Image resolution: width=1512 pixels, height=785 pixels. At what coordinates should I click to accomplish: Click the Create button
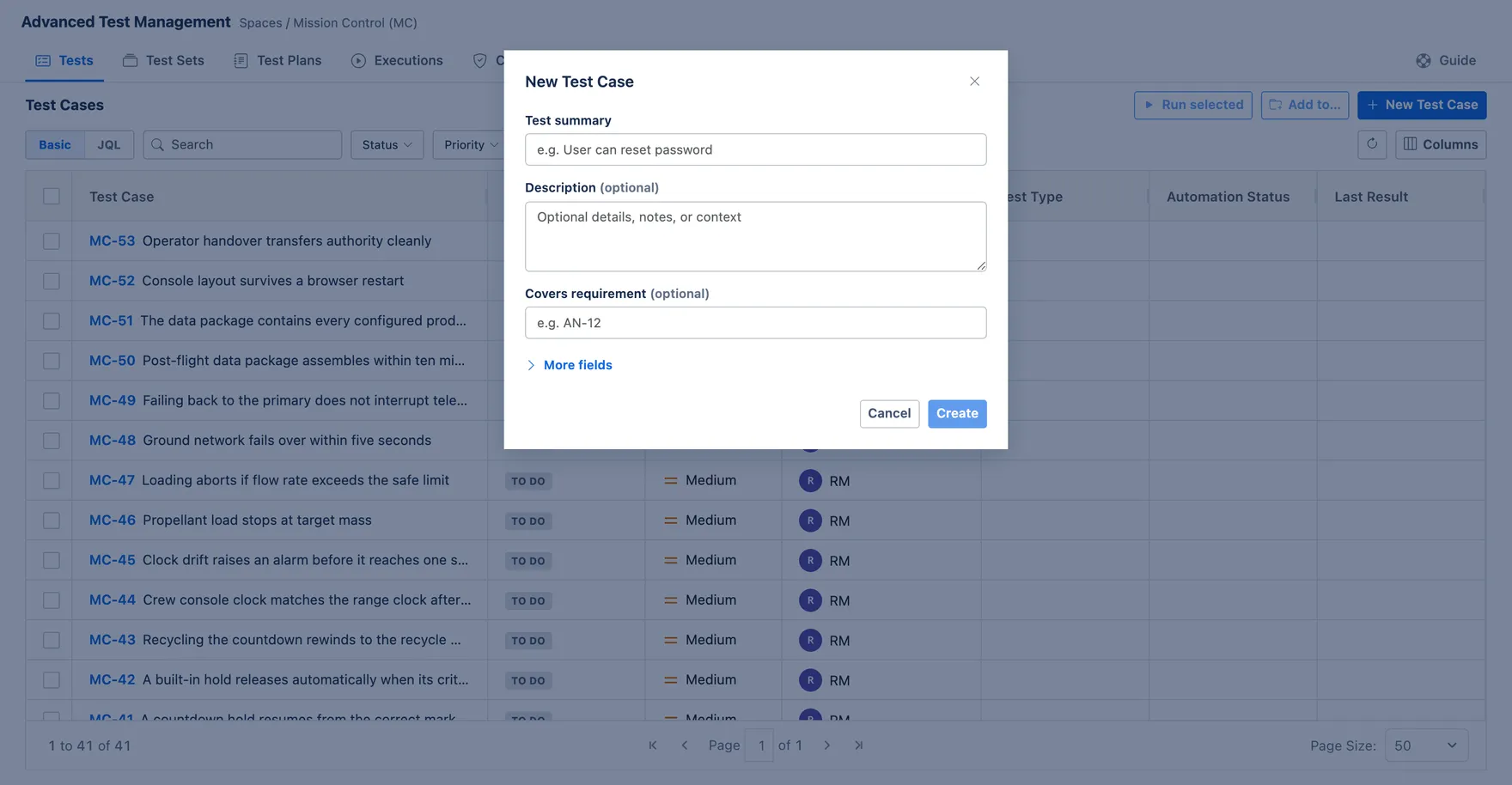957,413
